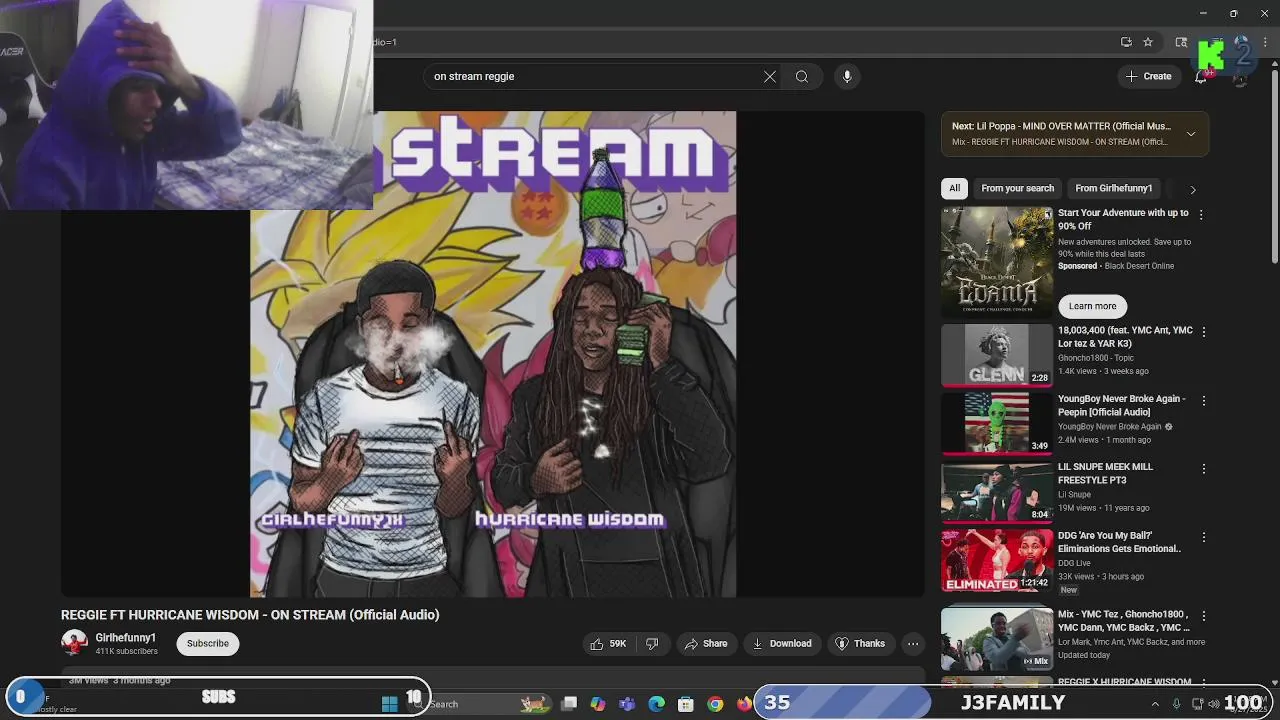
Task: Share the ON STREAM video
Action: click(706, 644)
